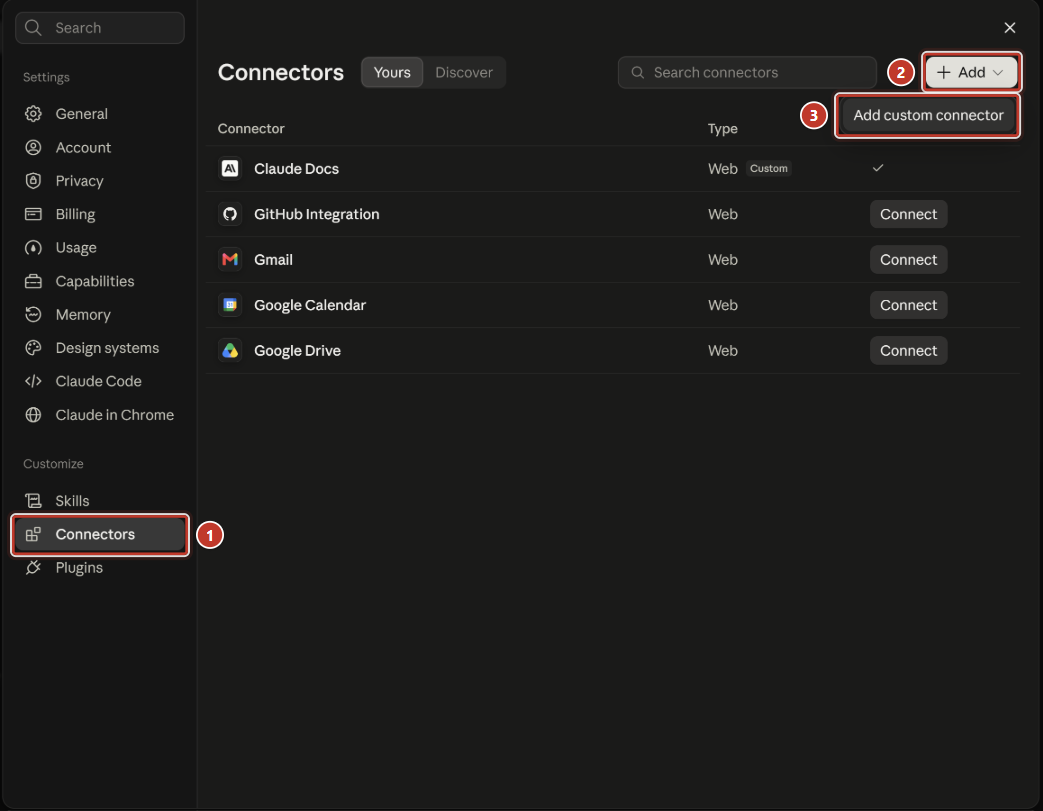Go to Account settings
The height and width of the screenshot is (811, 1043).
tap(100, 147)
